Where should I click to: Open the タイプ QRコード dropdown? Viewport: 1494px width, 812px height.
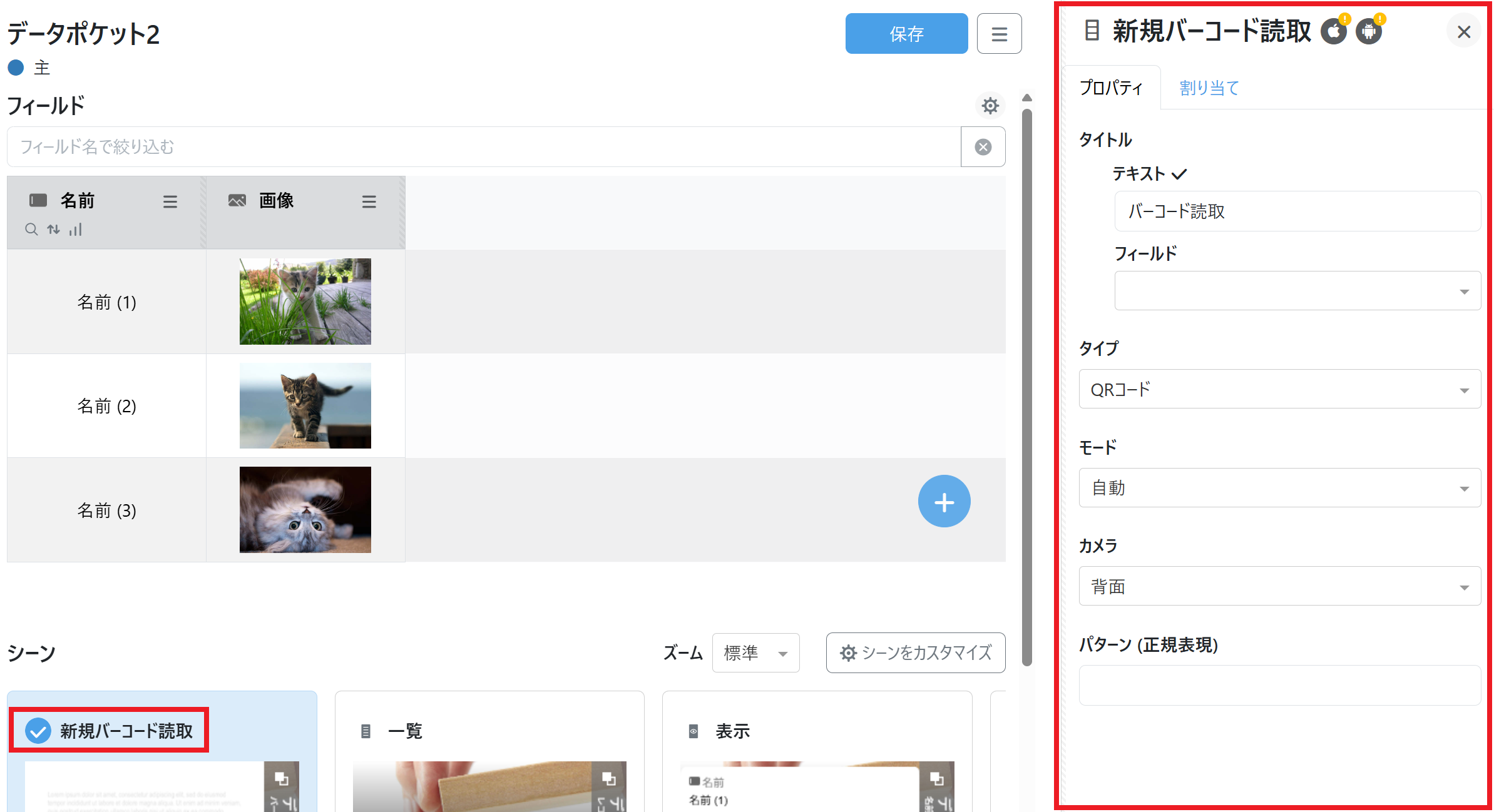tap(1279, 389)
